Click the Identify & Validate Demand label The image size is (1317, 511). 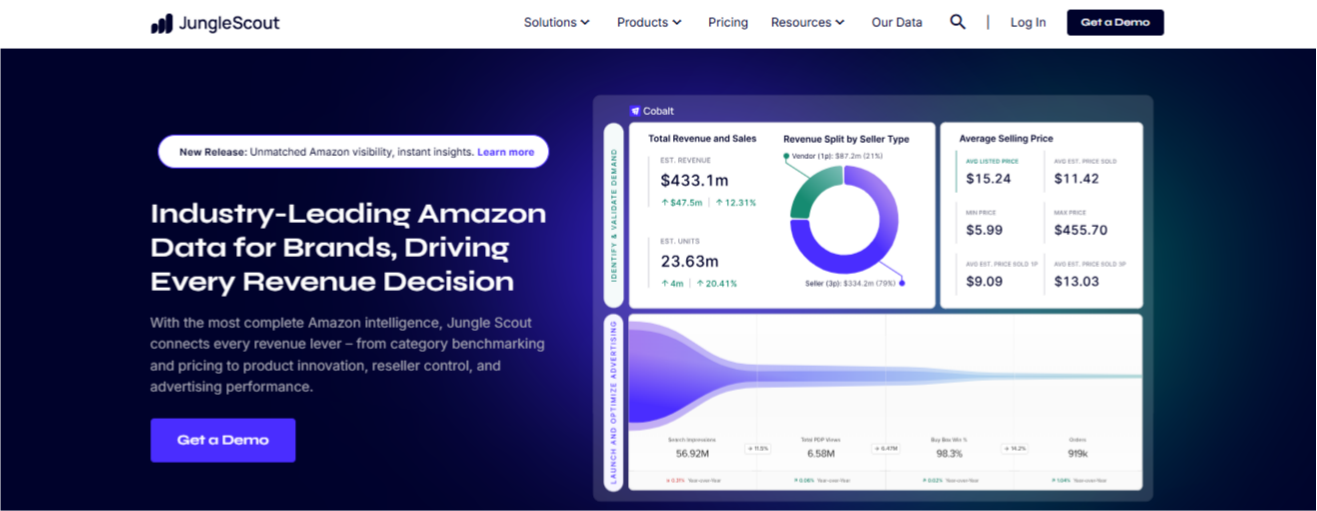(613, 215)
